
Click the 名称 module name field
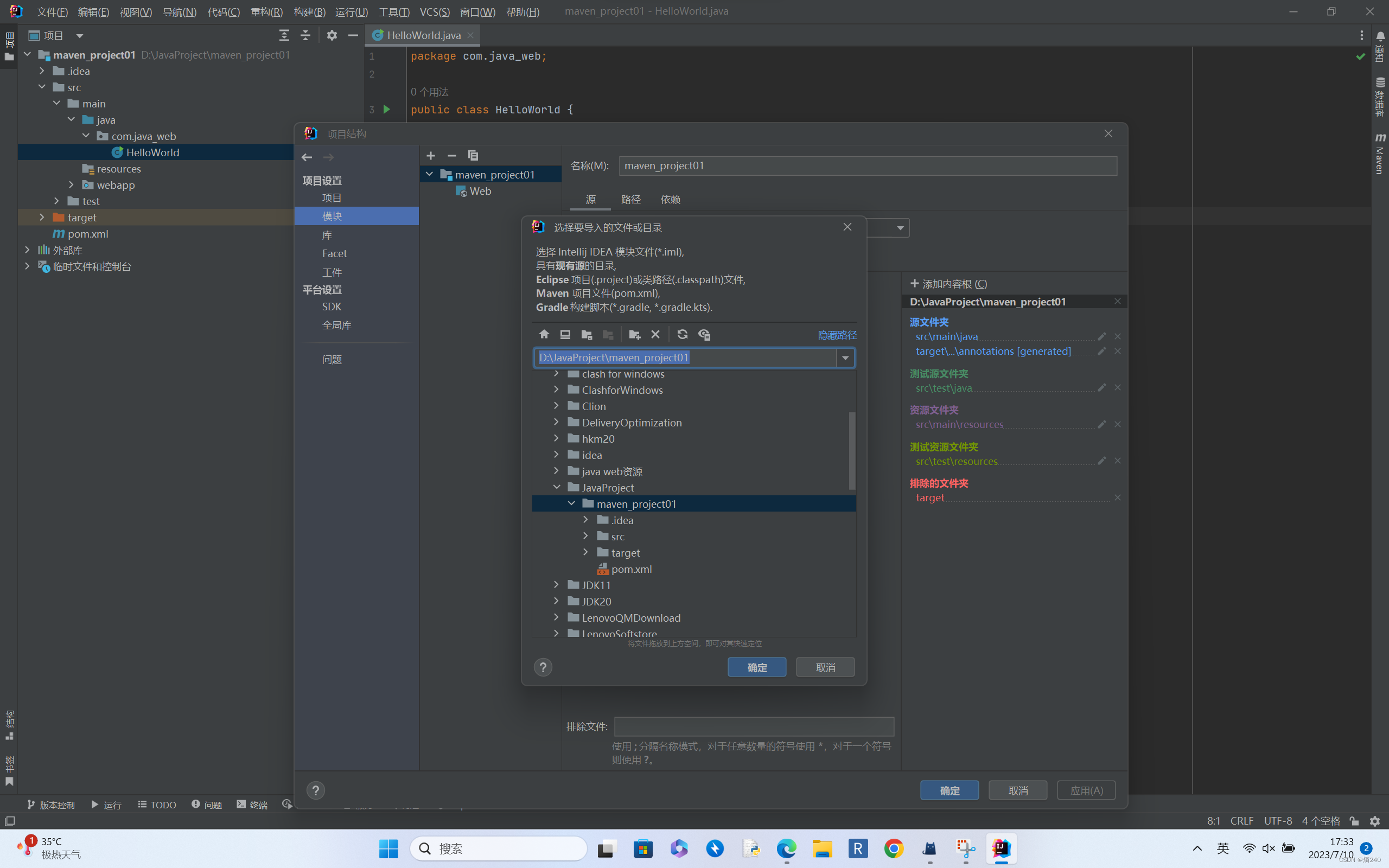pyautogui.click(x=868, y=166)
